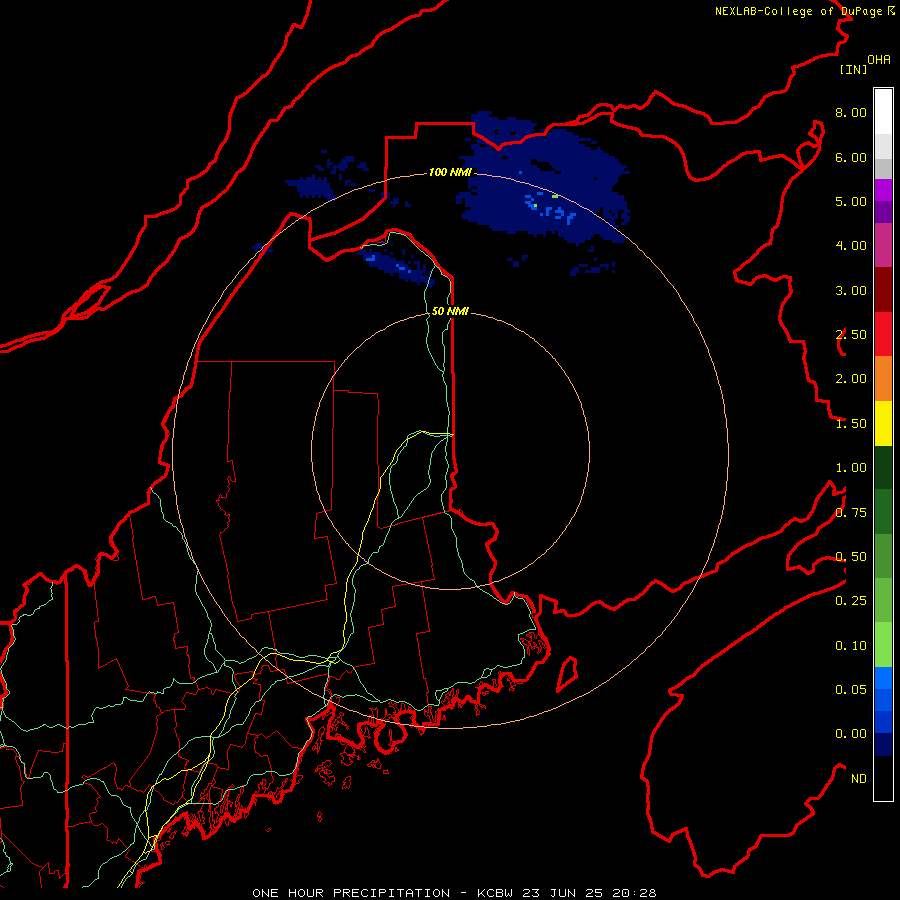Click the 0.00 legend value
Screen dimensions: 900x900
tap(851, 734)
